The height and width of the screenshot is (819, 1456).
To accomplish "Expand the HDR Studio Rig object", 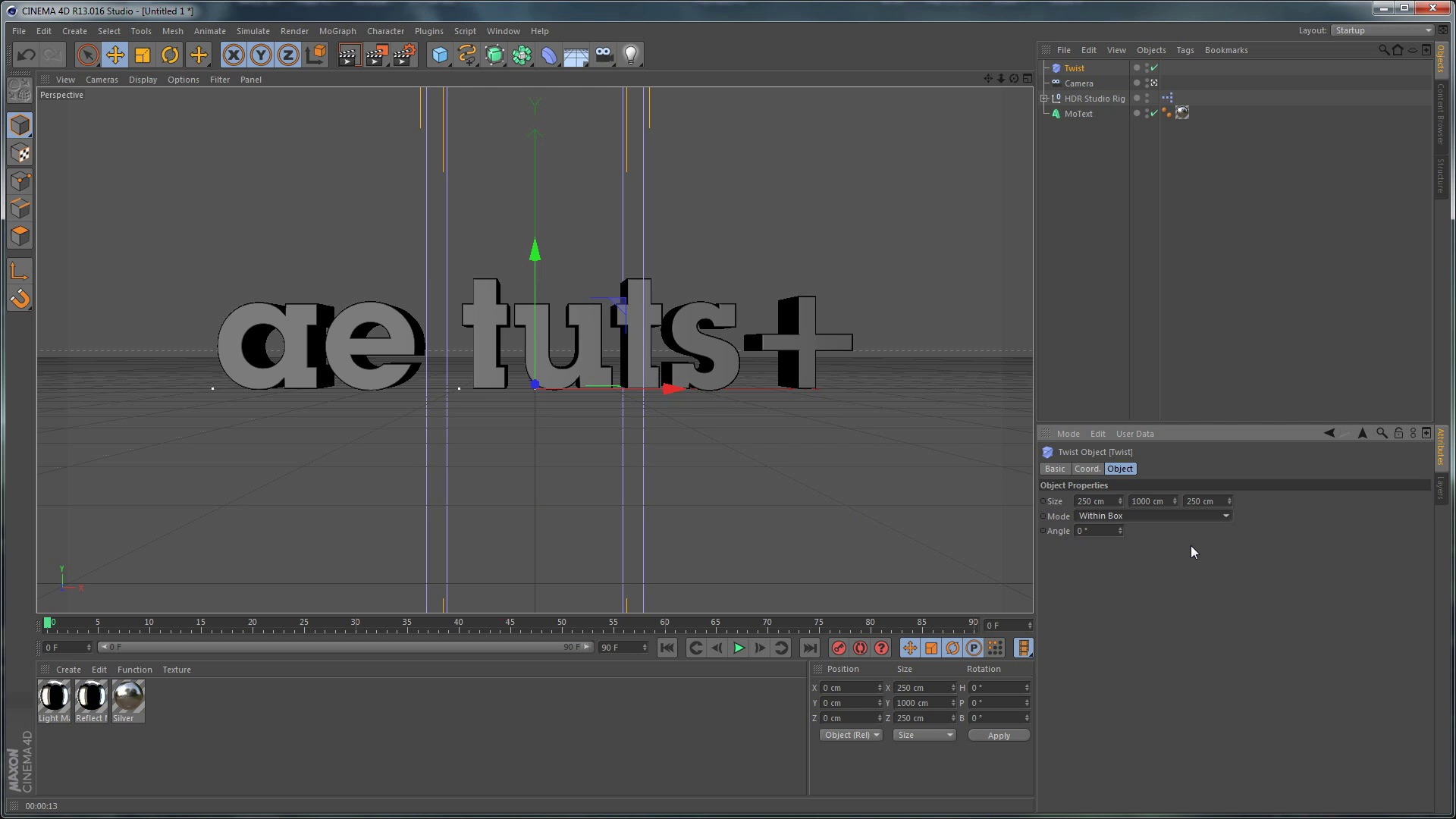I will (1044, 99).
